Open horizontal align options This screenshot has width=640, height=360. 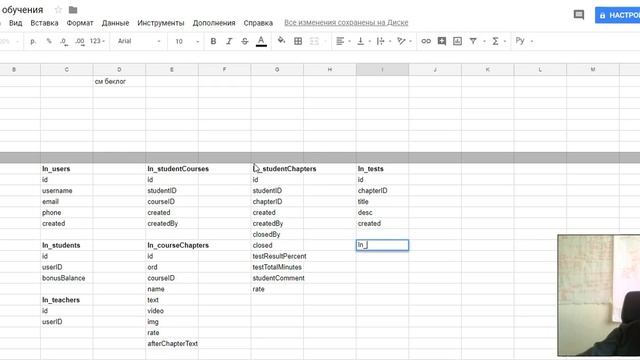pos(340,41)
